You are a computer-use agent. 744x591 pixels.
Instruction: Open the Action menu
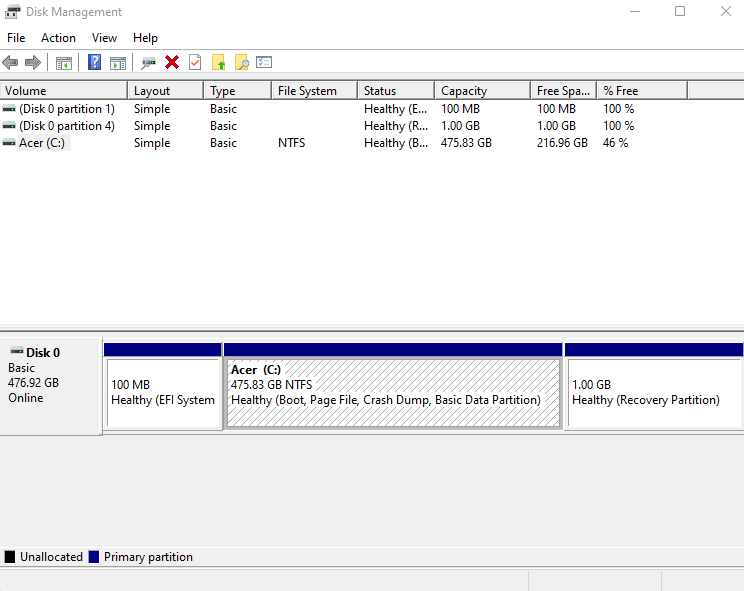coord(58,38)
